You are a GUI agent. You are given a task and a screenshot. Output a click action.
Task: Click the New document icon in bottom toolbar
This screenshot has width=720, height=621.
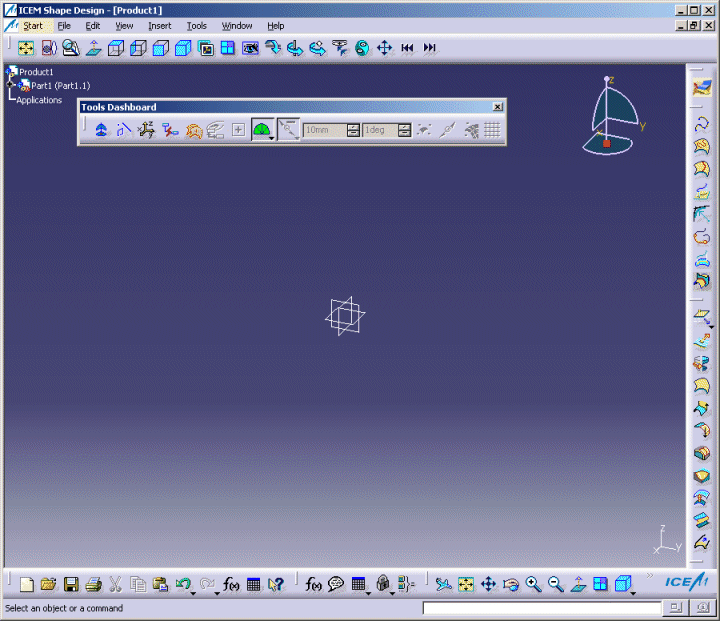tap(27, 585)
